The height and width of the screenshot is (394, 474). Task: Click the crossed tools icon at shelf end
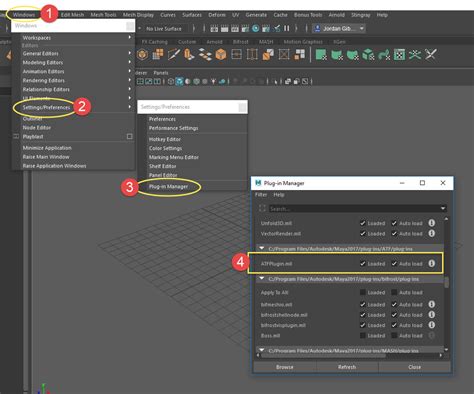(430, 54)
